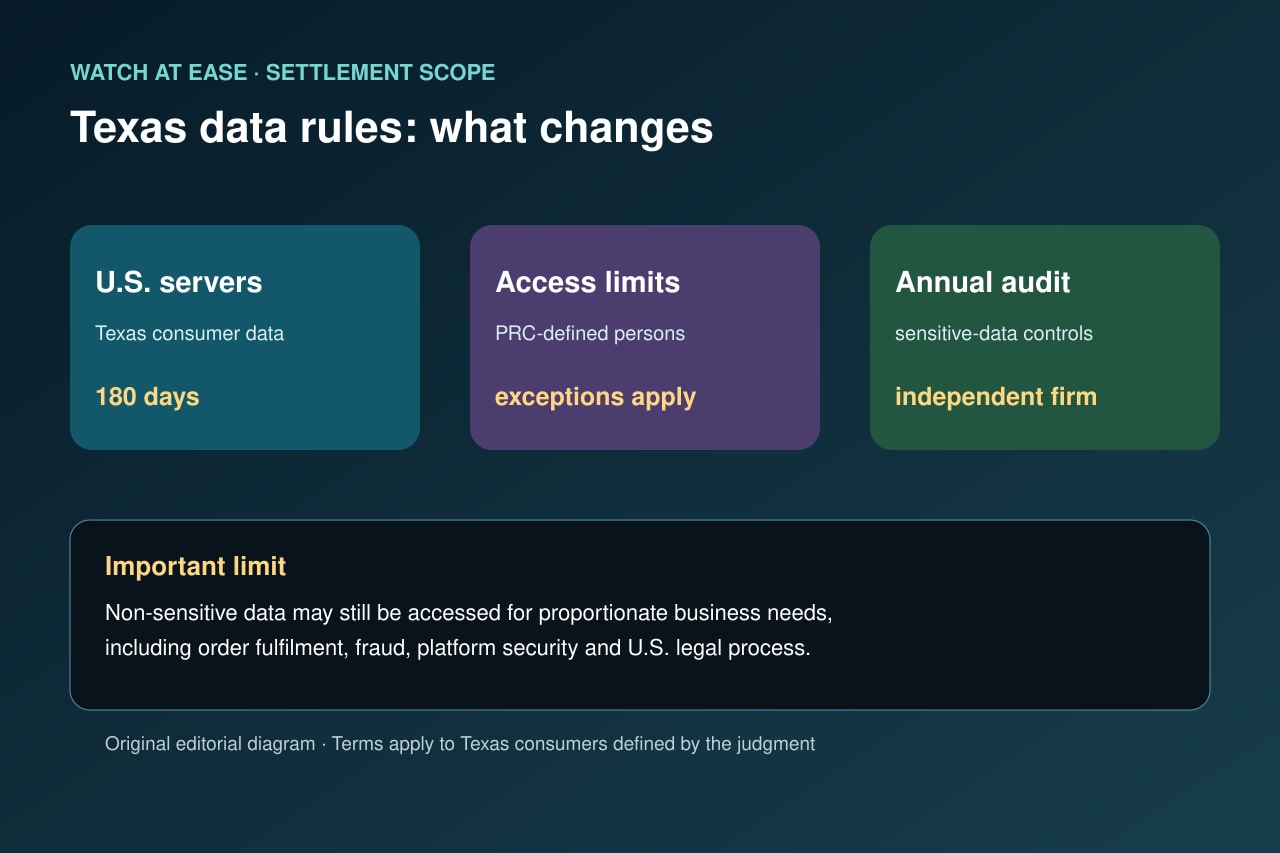1280x853 pixels.
Task: Click the 'Original editorial diagram' footer caption
Action: [x=460, y=744]
